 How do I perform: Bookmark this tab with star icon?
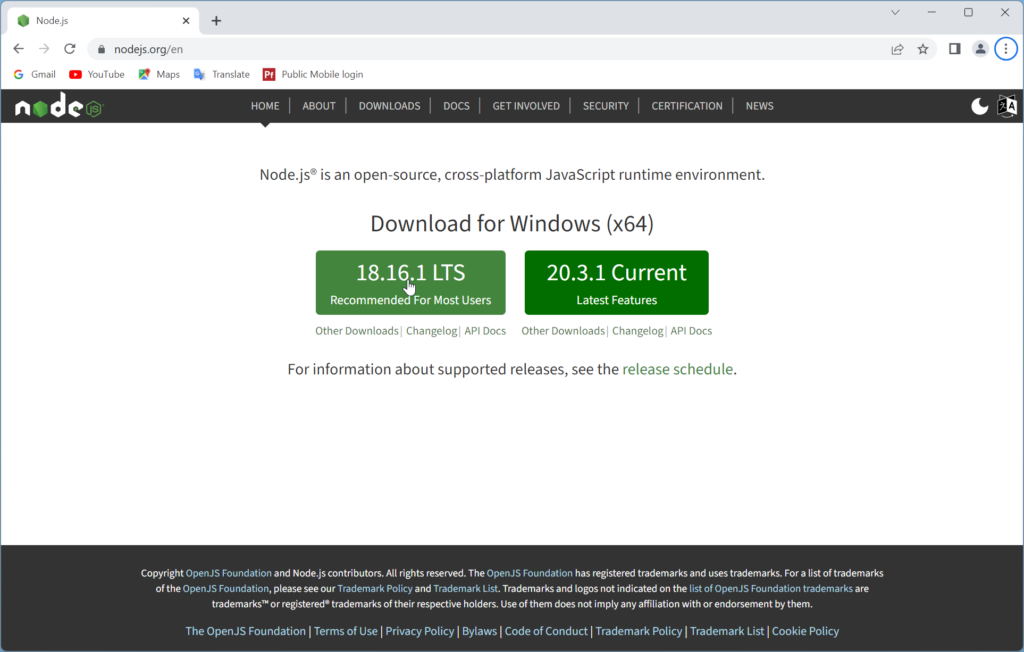(x=923, y=49)
